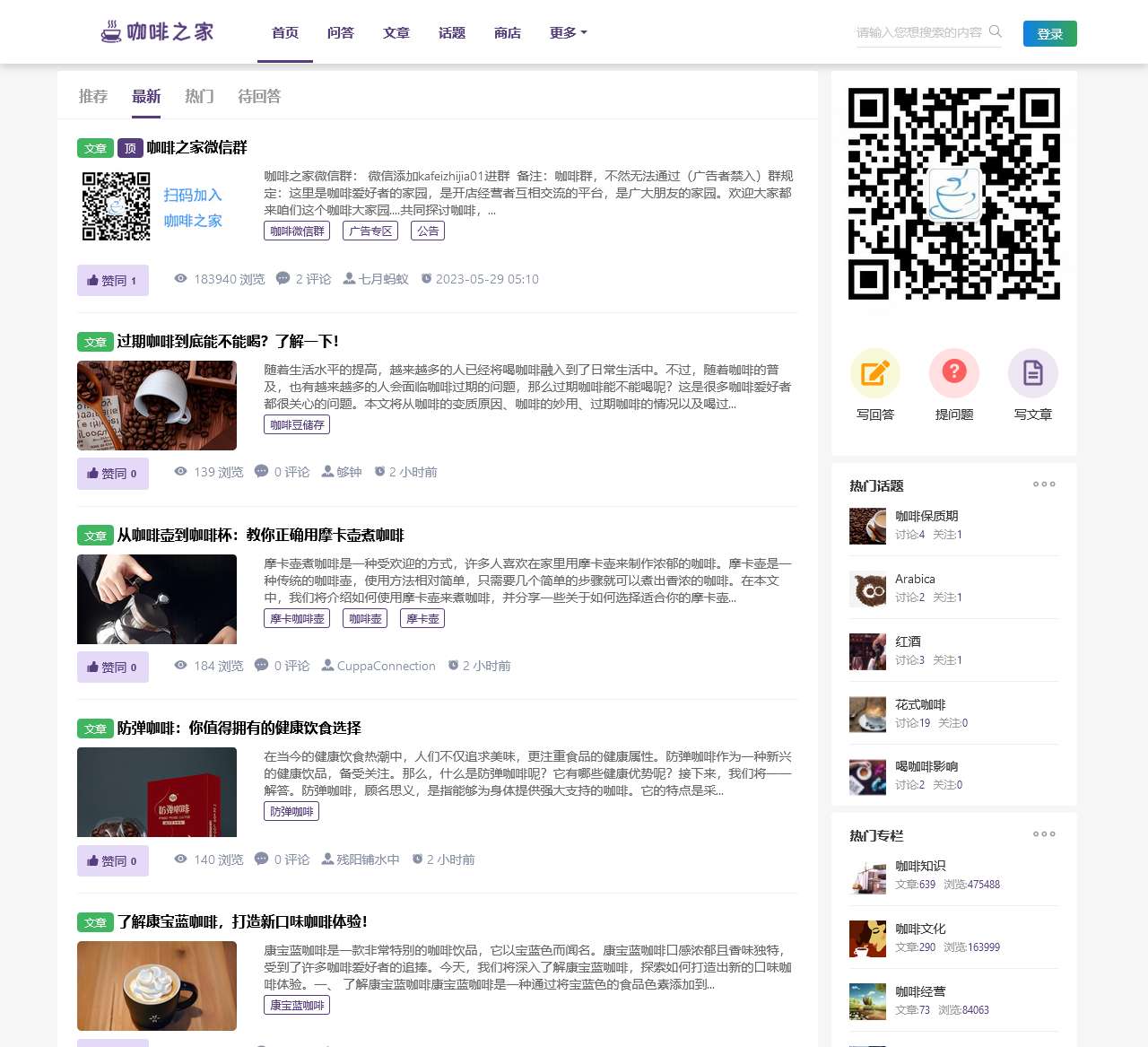Open the pinned 咖啡之家微信群 title
Screen dimensions: 1148x1047
tap(196, 148)
